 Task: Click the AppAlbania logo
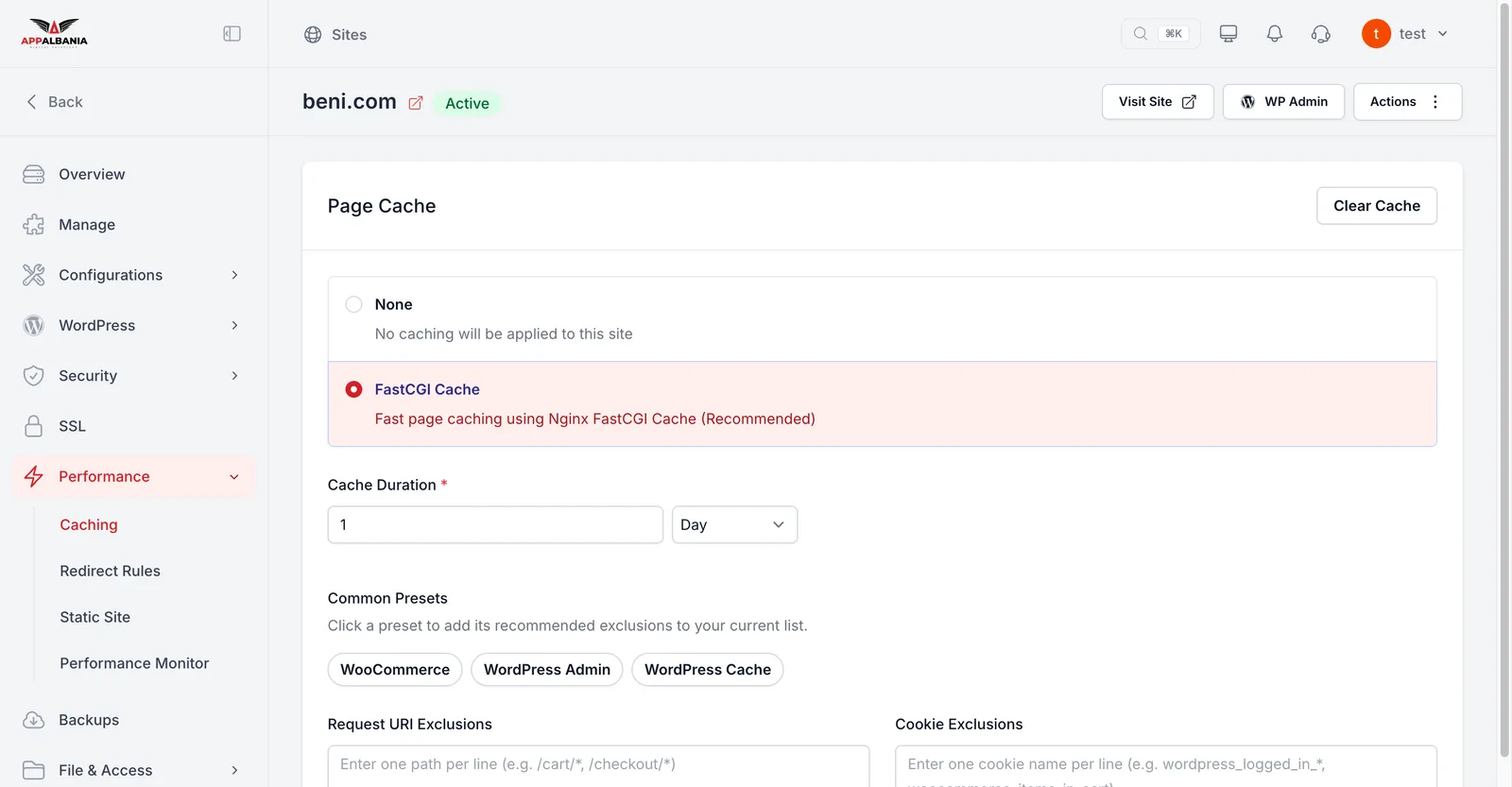tap(55, 33)
